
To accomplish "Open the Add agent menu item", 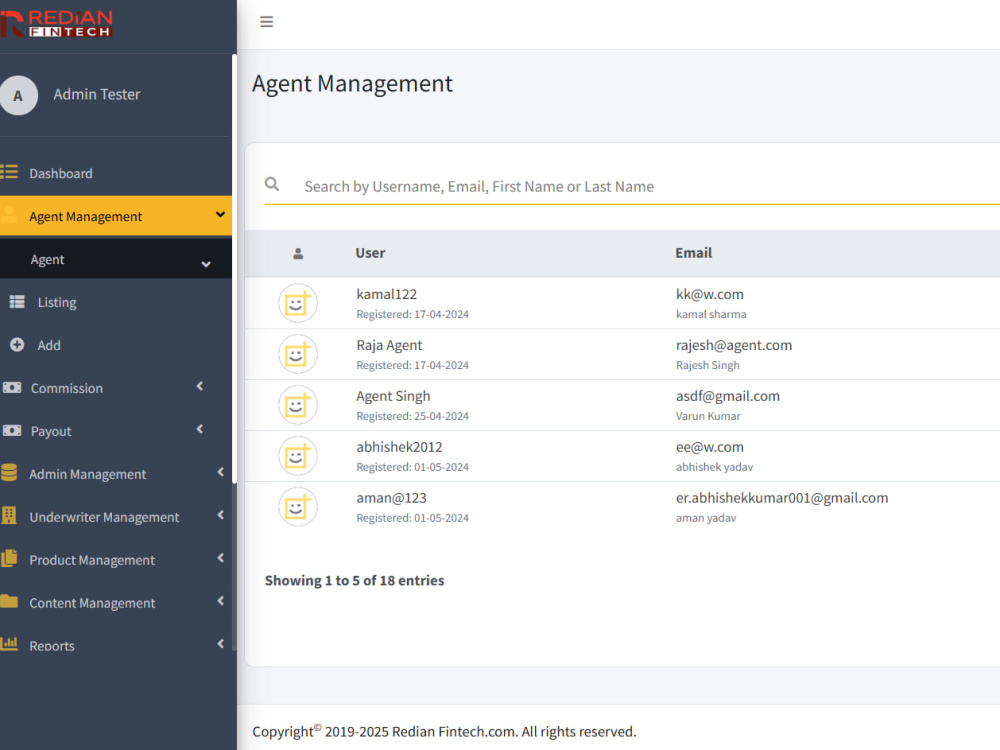I will pyautogui.click(x=116, y=345).
